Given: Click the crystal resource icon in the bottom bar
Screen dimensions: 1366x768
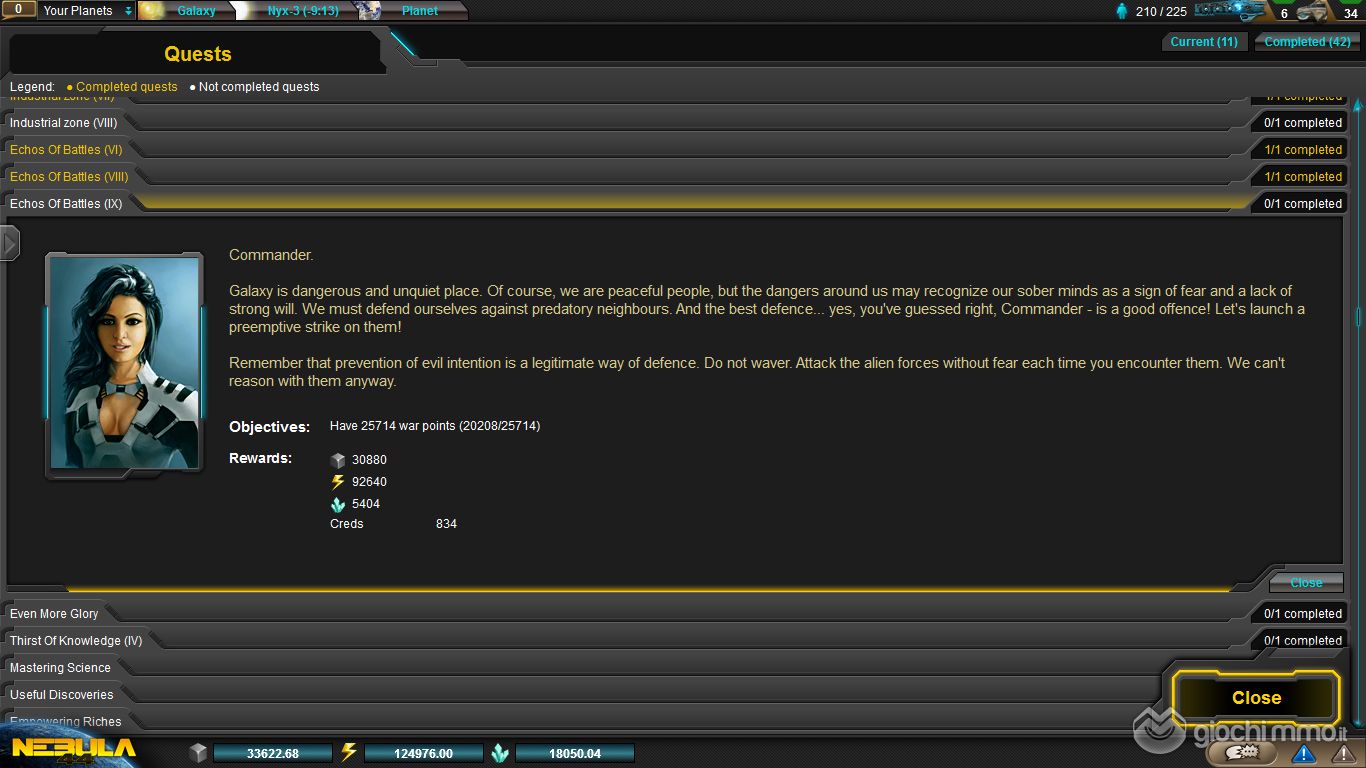Looking at the screenshot, I should 500,753.
